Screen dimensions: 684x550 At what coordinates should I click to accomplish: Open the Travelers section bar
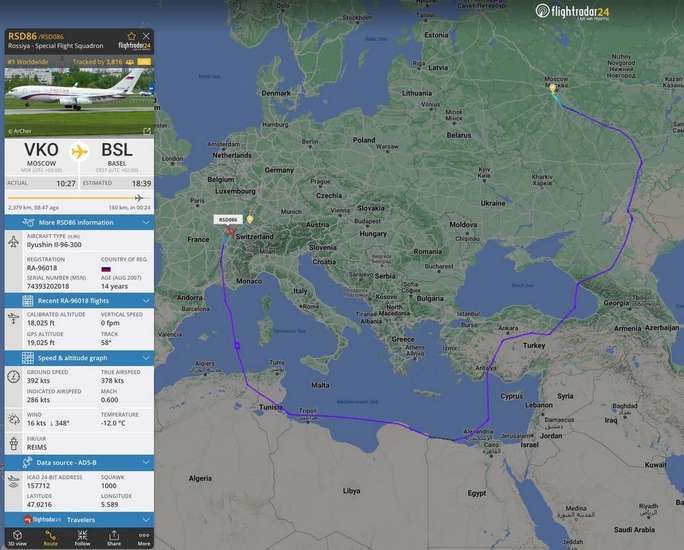pyautogui.click(x=78, y=520)
